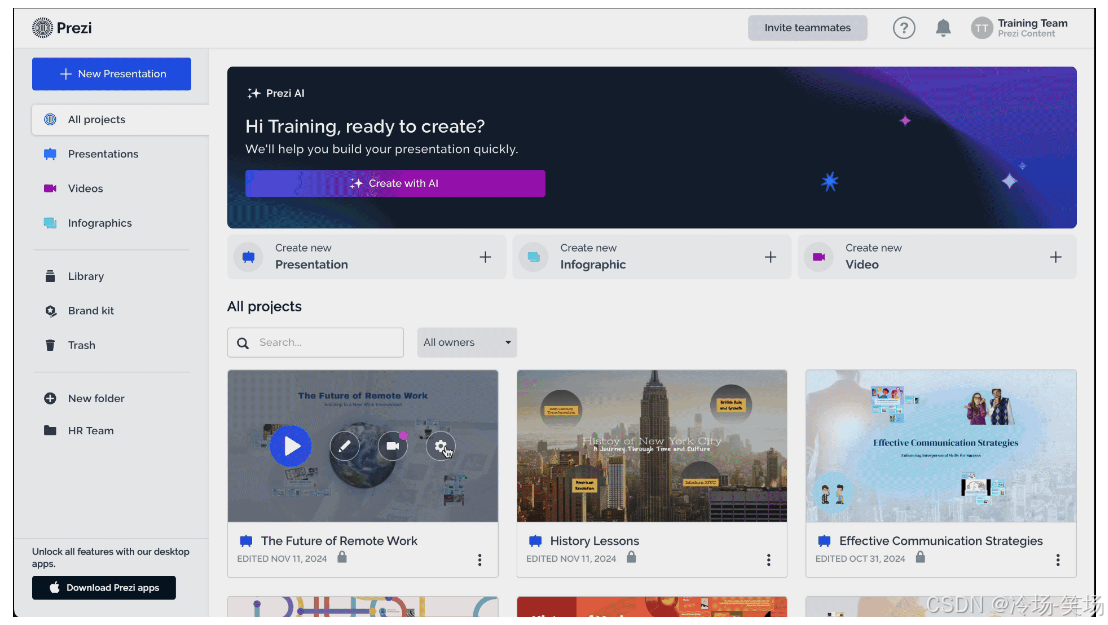1108x625 pixels.
Task: Click plus icon on Create new Infographic
Action: click(770, 257)
